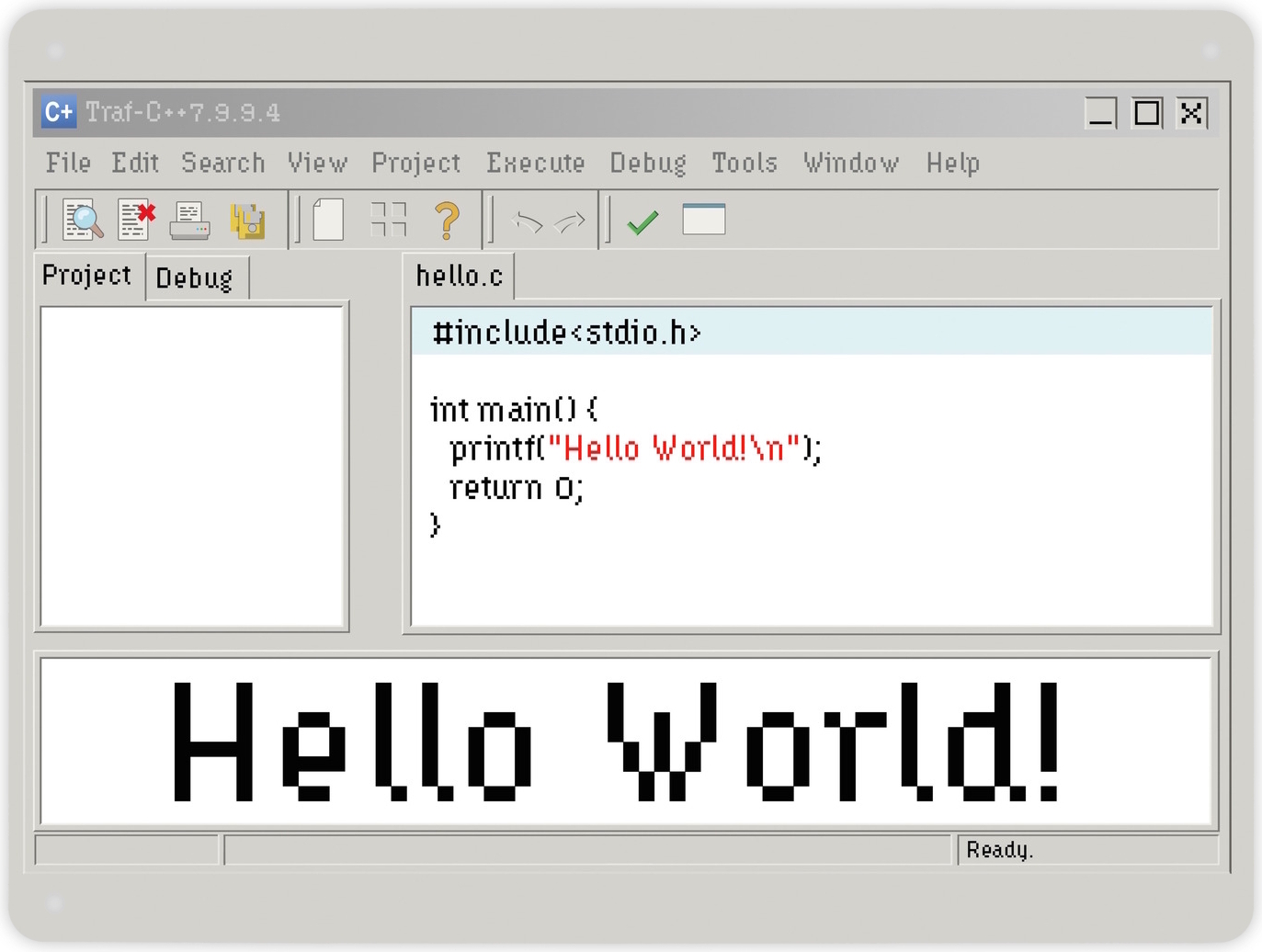Select the Project tab
Screen dimensions: 1262x952
tap(86, 275)
